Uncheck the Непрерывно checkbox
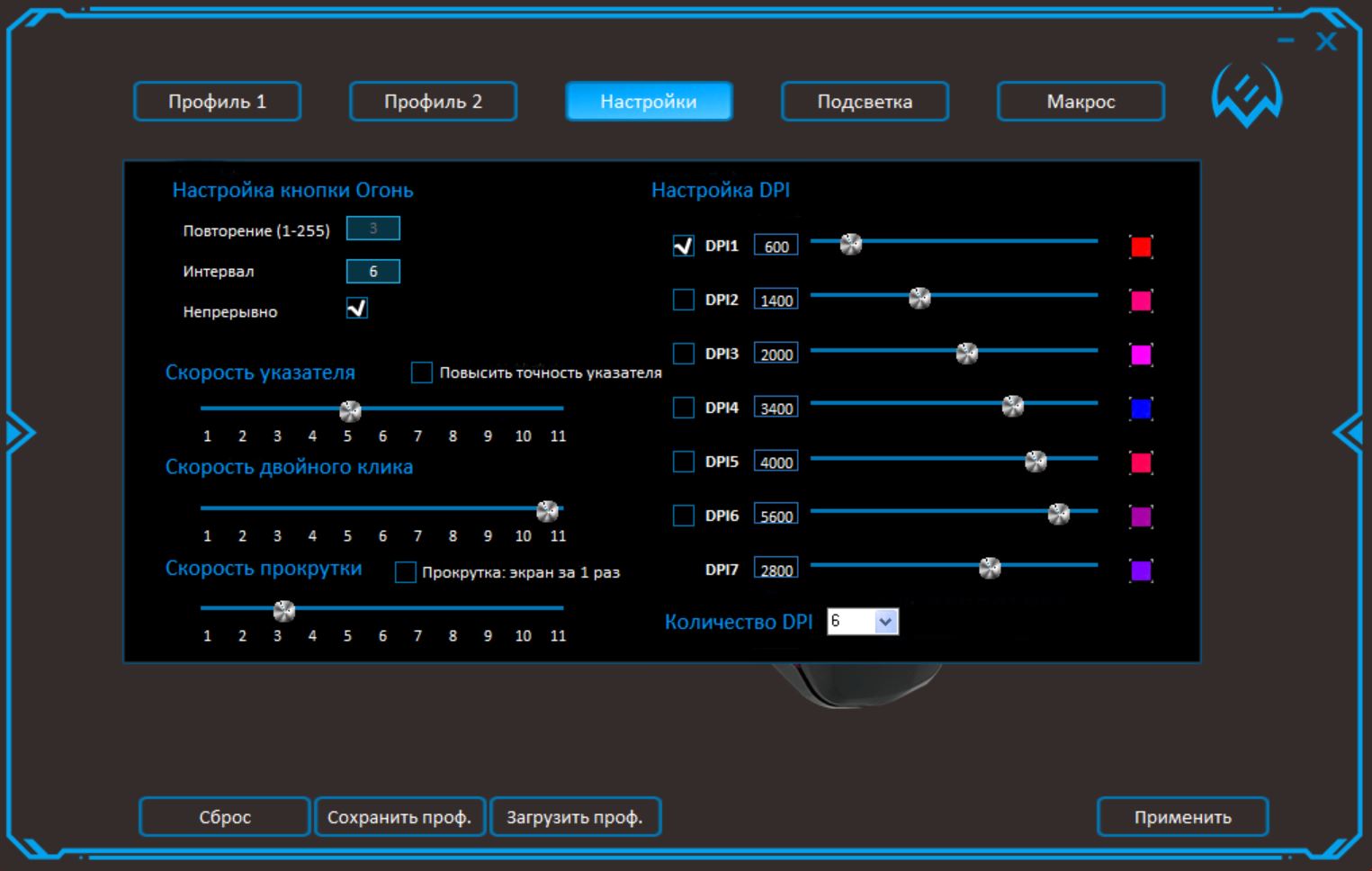Image resolution: width=1372 pixels, height=871 pixels. coord(357,309)
